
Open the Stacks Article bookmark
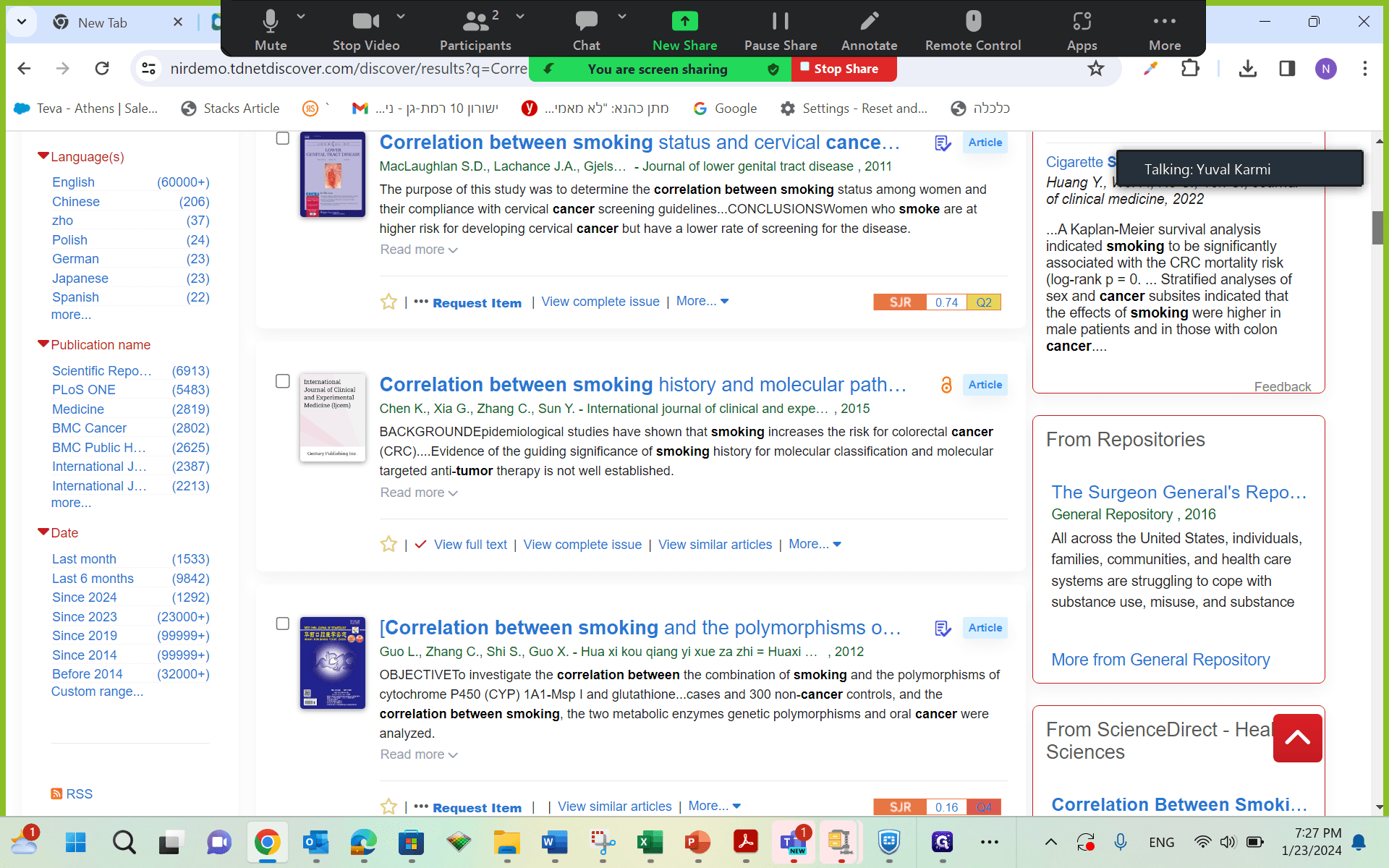(x=230, y=109)
